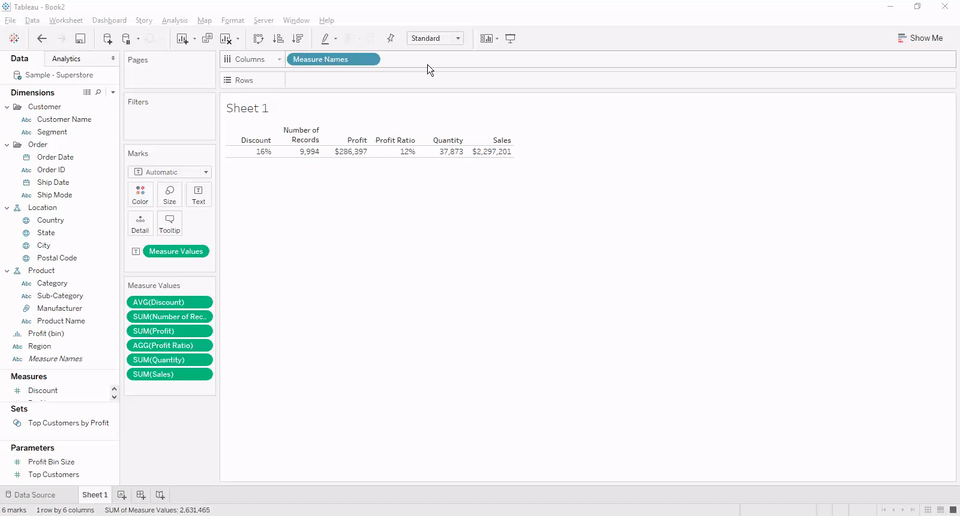Click the Fix axes pin icon
The height and width of the screenshot is (516, 960).
pyautogui.click(x=391, y=39)
